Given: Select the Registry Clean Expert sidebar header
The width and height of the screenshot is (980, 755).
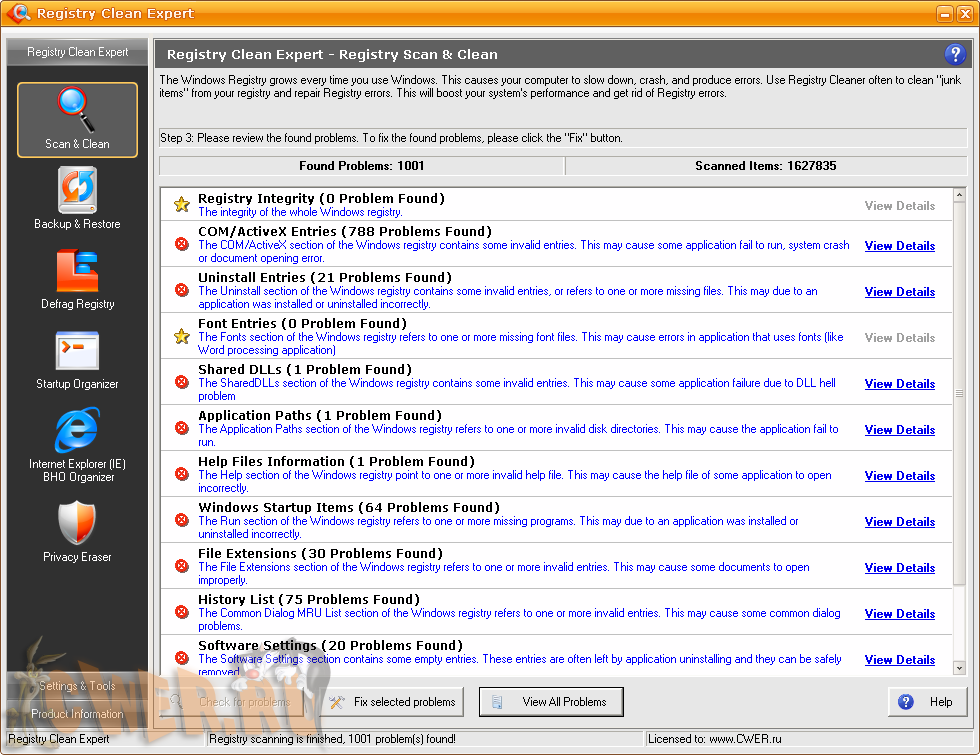Looking at the screenshot, I should click(77, 52).
